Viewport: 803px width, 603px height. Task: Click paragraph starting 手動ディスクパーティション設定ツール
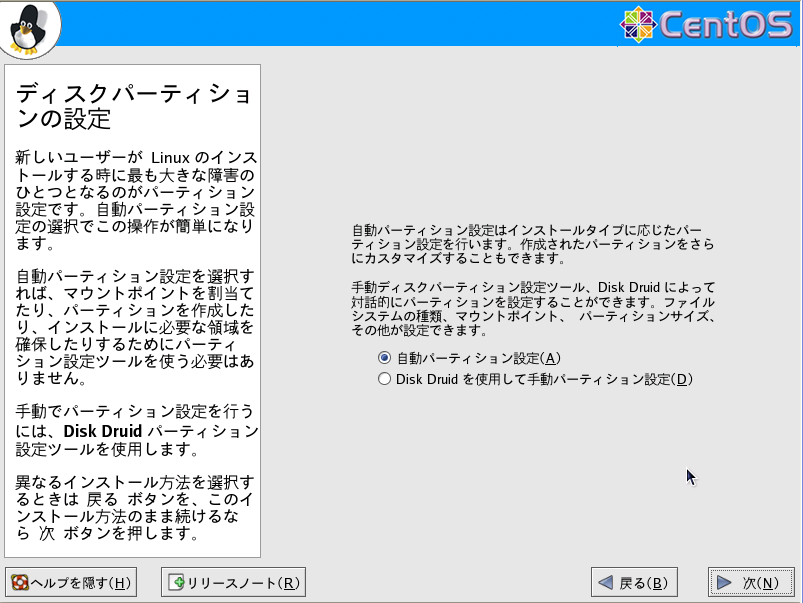(x=533, y=309)
